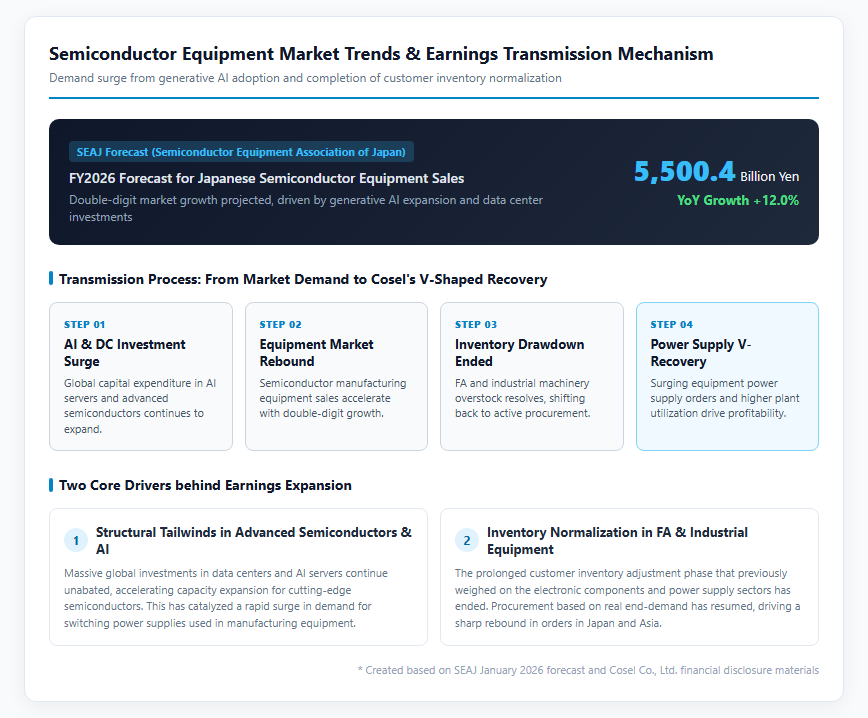Click the number 1 circle badge
This screenshot has height=718, width=868.
(x=76, y=541)
